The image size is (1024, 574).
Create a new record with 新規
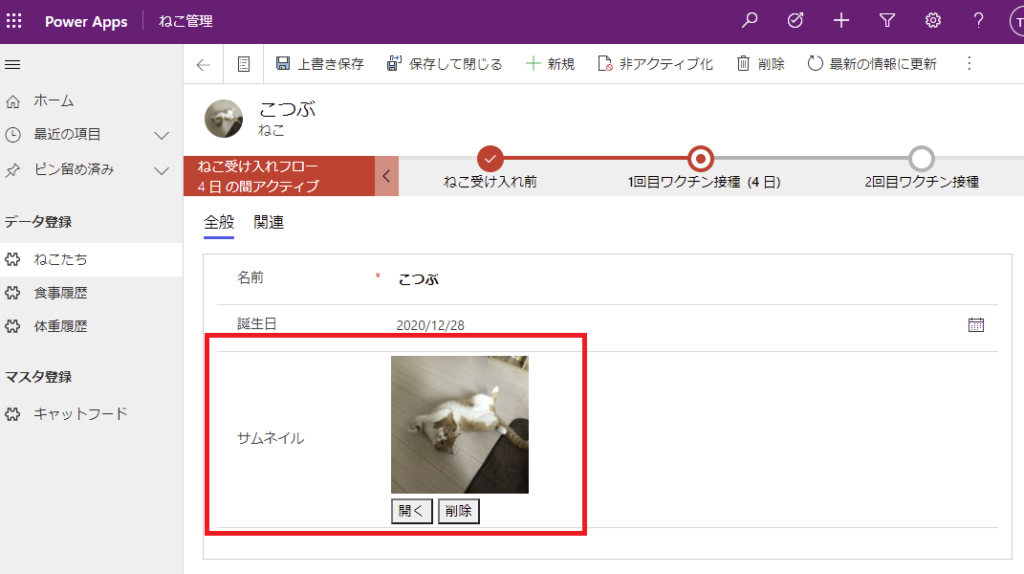[x=550, y=64]
